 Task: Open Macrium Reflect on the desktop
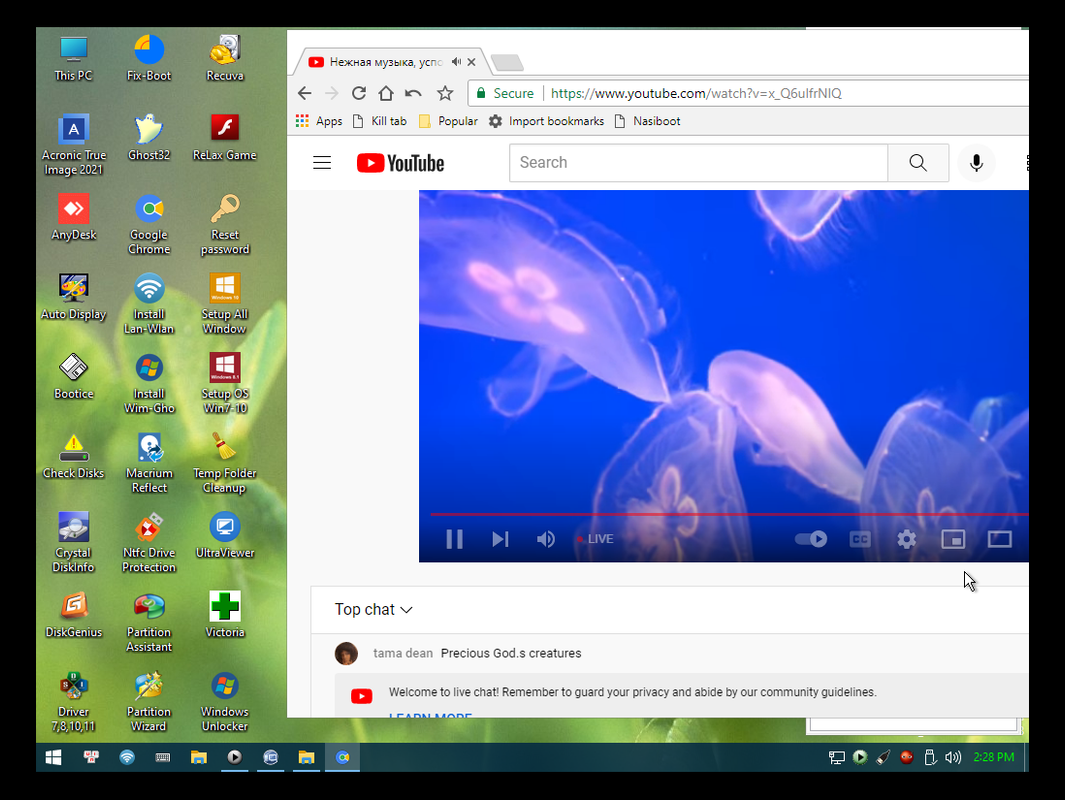[149, 463]
